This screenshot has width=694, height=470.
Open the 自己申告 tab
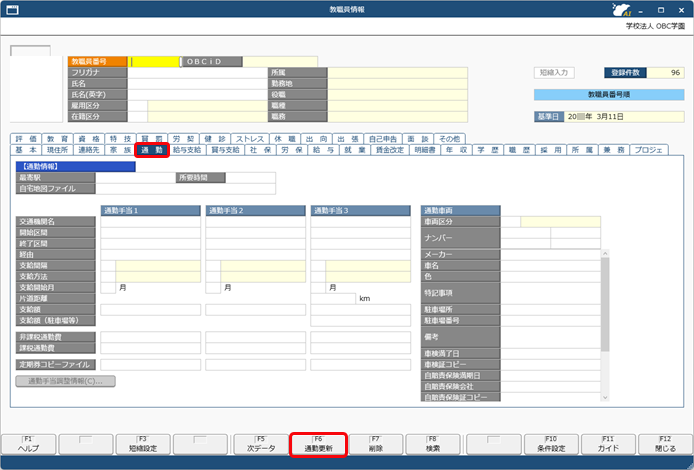coord(384,137)
